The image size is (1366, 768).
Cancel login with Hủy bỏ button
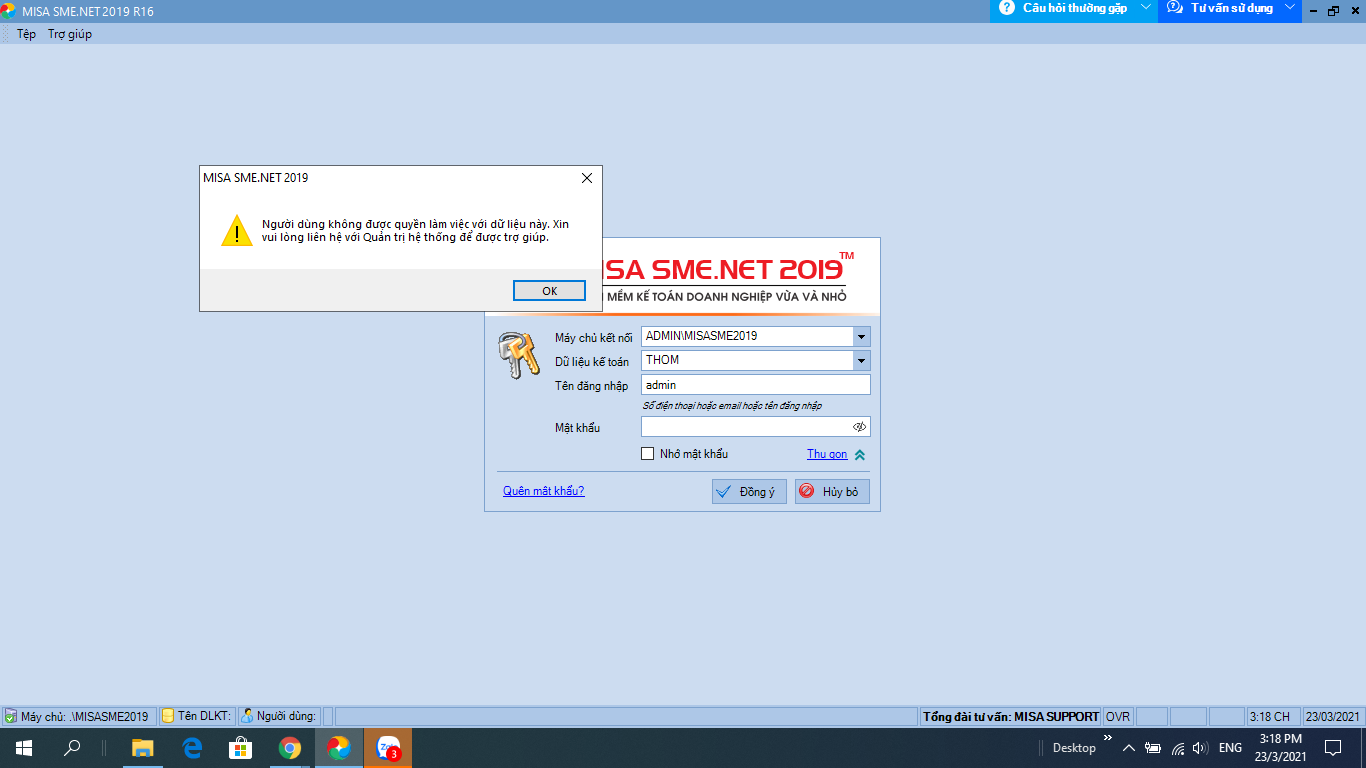[x=832, y=492]
